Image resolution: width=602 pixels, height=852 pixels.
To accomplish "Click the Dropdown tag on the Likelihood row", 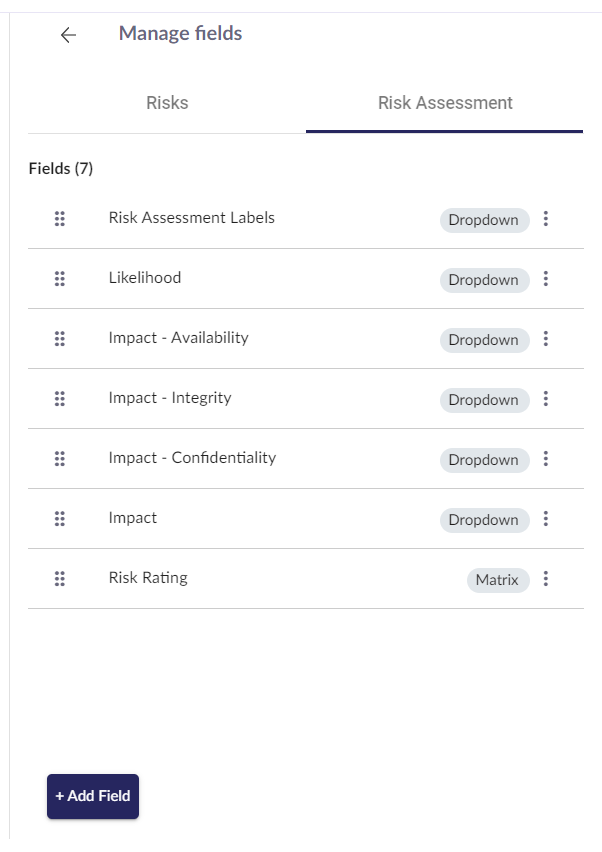I will click(484, 280).
